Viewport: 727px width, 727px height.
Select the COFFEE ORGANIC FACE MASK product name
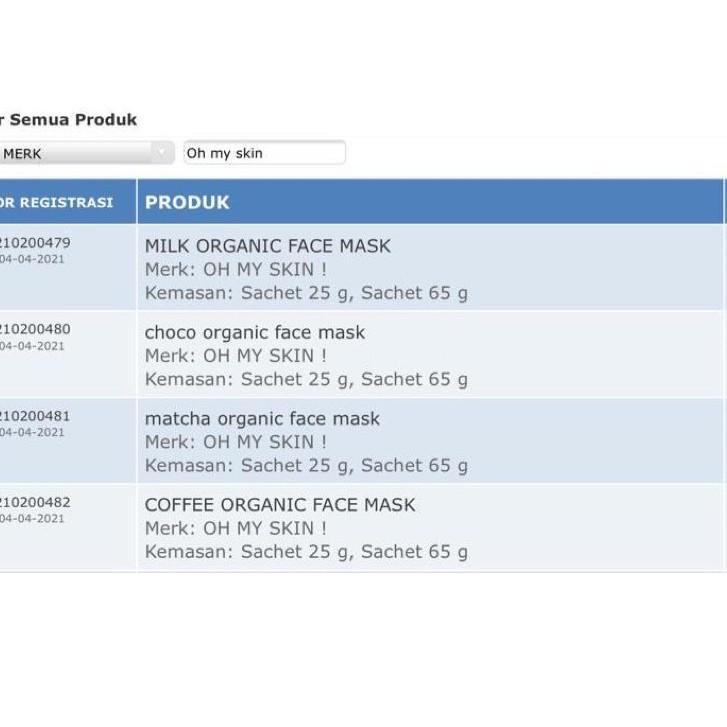click(x=279, y=505)
